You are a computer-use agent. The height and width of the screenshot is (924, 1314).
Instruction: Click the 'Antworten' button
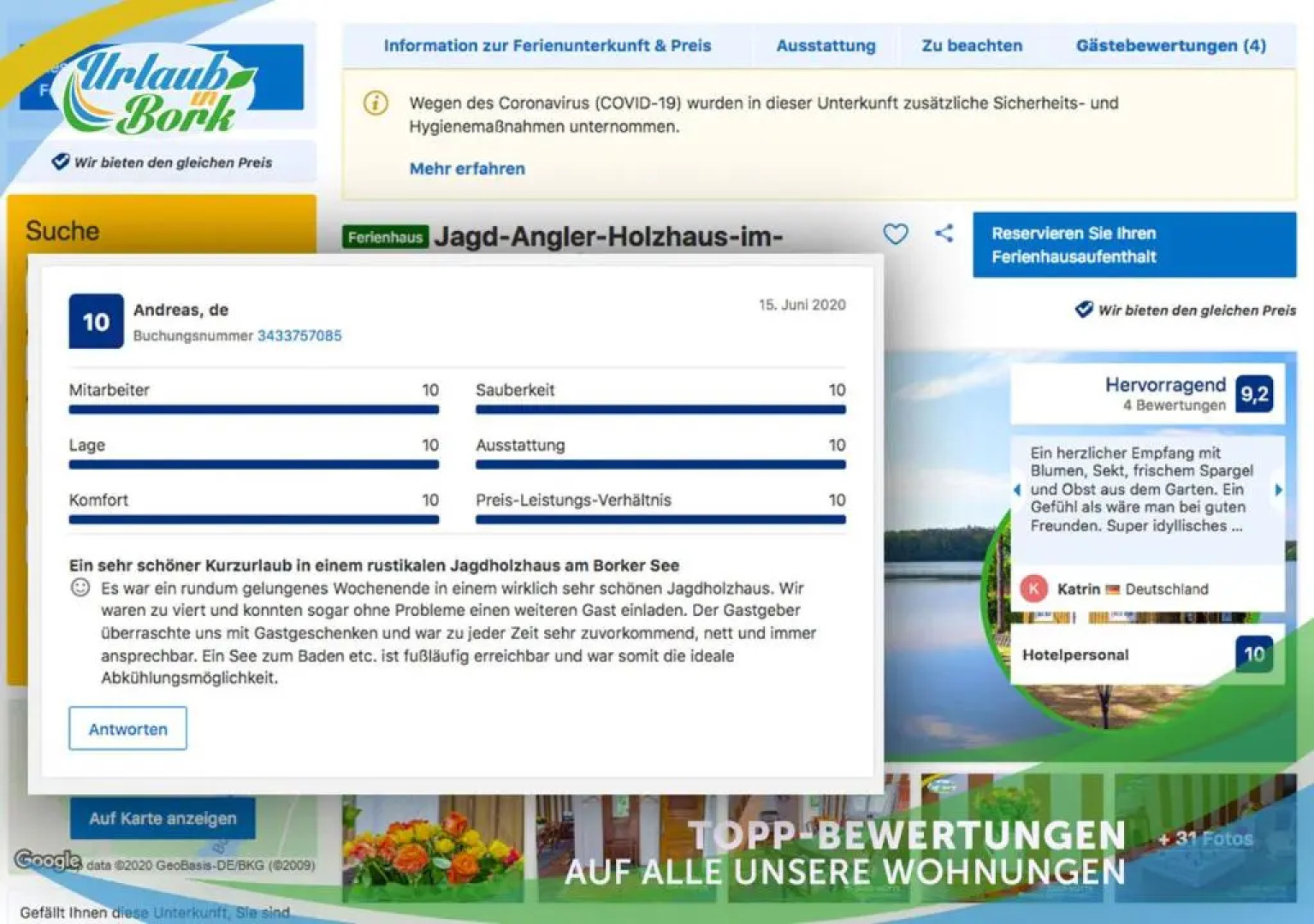127,728
